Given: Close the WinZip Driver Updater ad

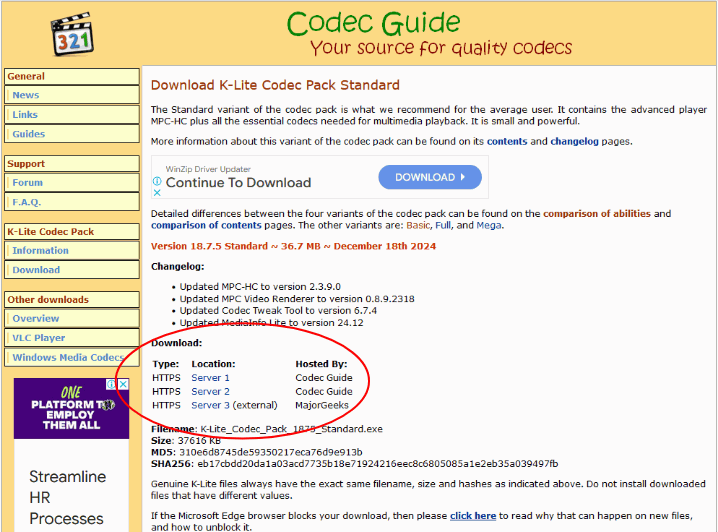Looking at the screenshot, I should point(157,193).
